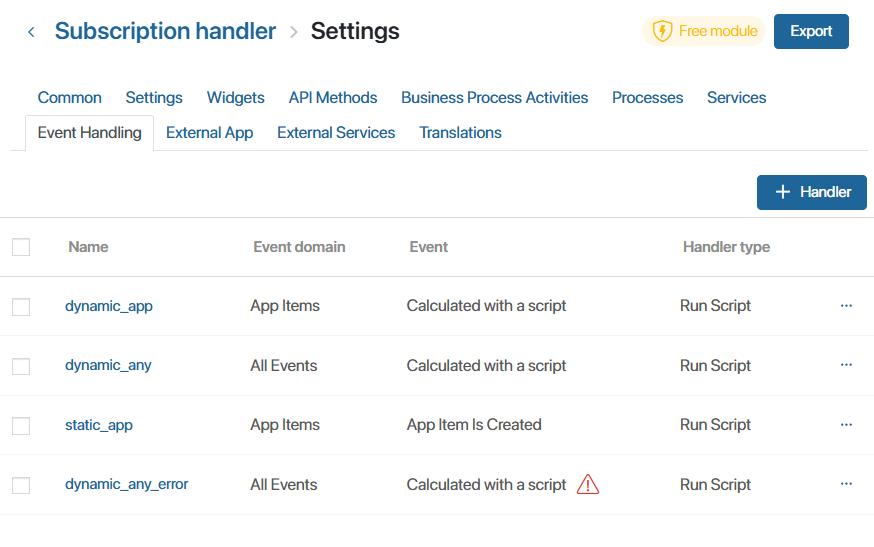Open more options for static_app row

click(846, 425)
